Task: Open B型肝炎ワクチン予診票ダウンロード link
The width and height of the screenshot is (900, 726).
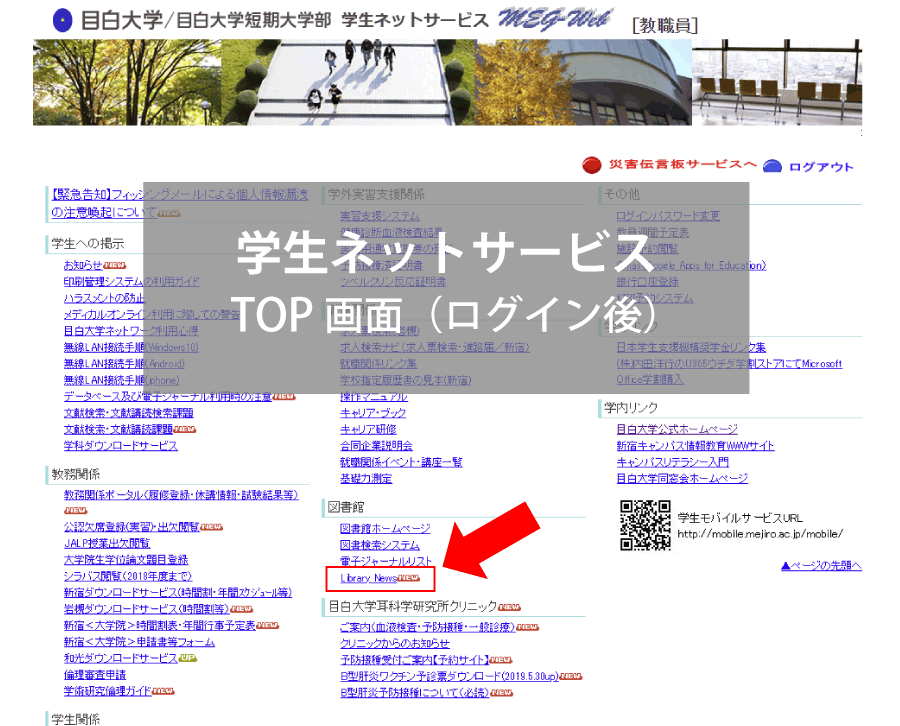Action: [x=449, y=677]
